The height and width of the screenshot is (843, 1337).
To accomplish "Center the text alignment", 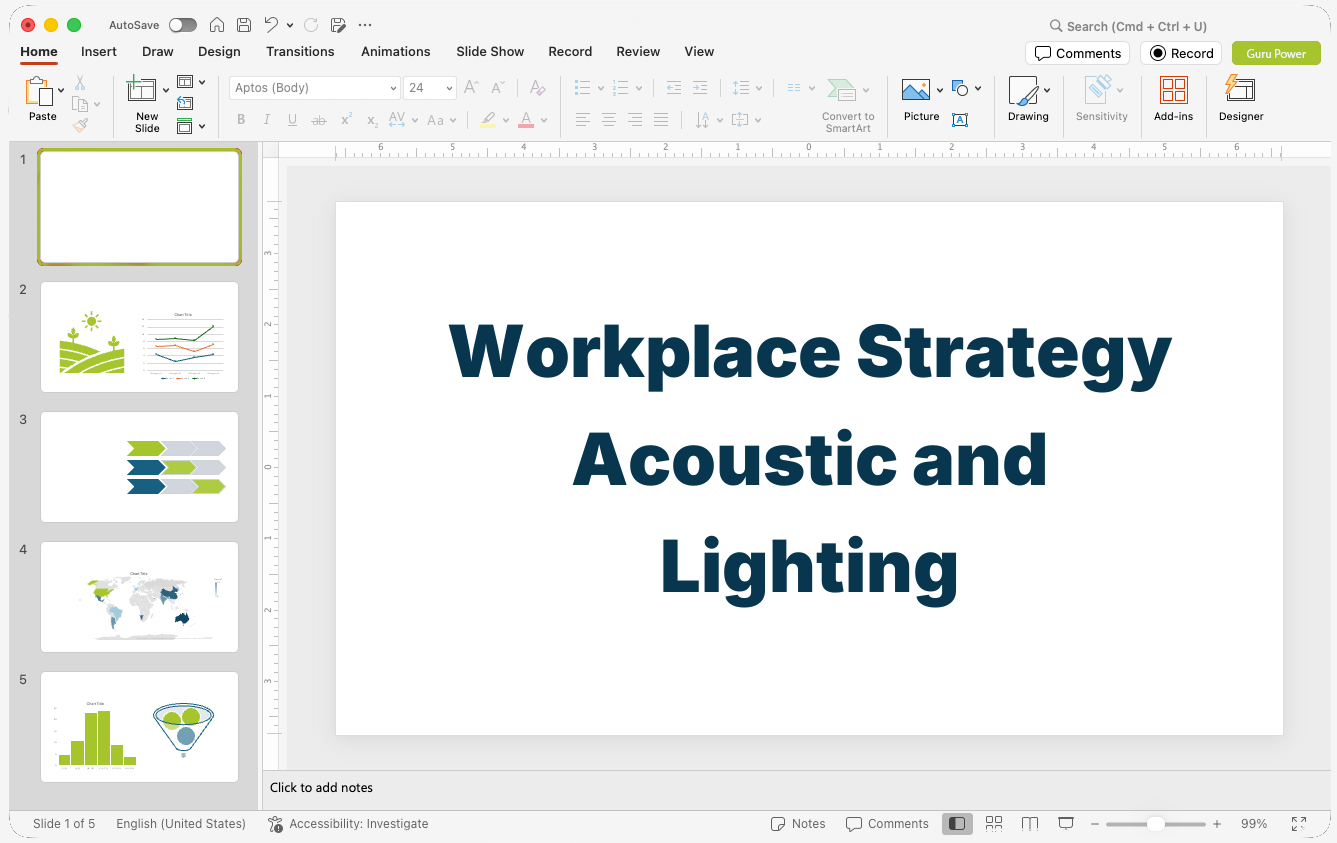I will (609, 120).
